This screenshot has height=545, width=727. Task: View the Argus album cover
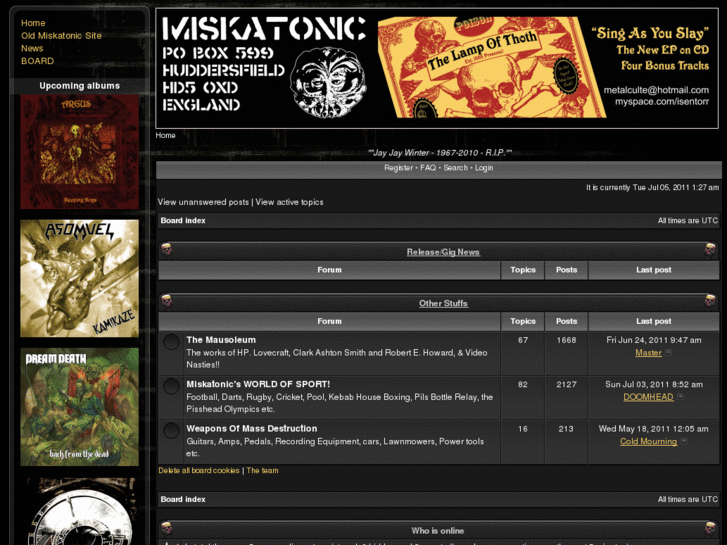(x=79, y=152)
